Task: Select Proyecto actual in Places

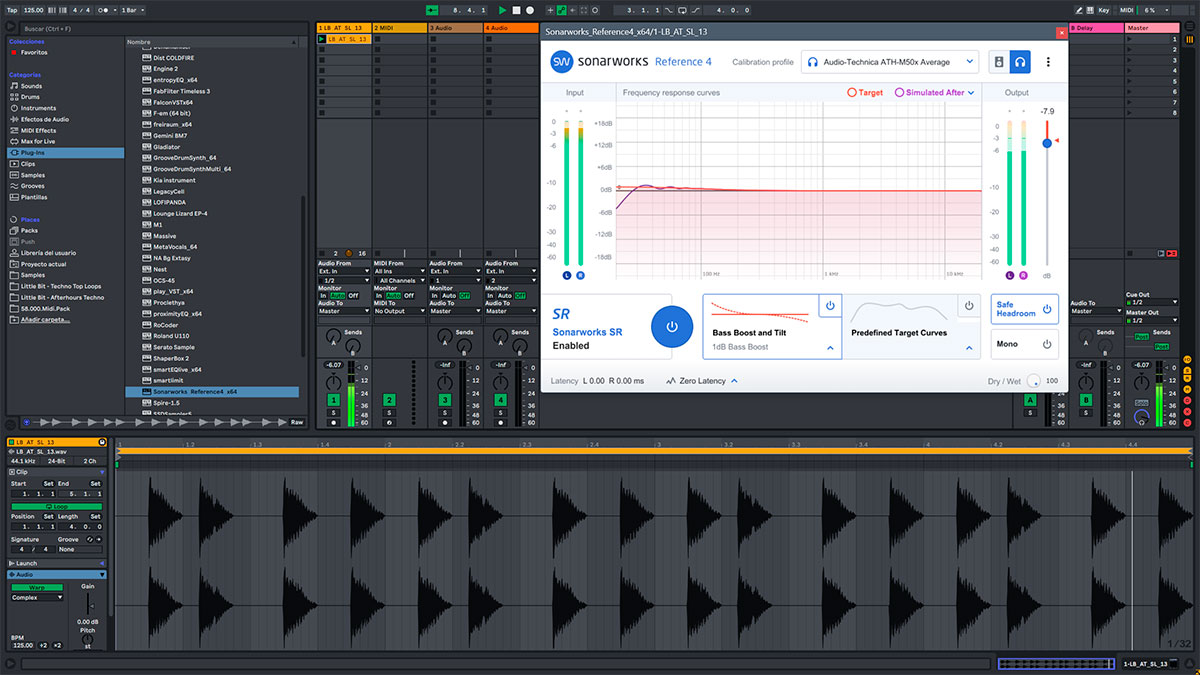Action: coord(42,264)
